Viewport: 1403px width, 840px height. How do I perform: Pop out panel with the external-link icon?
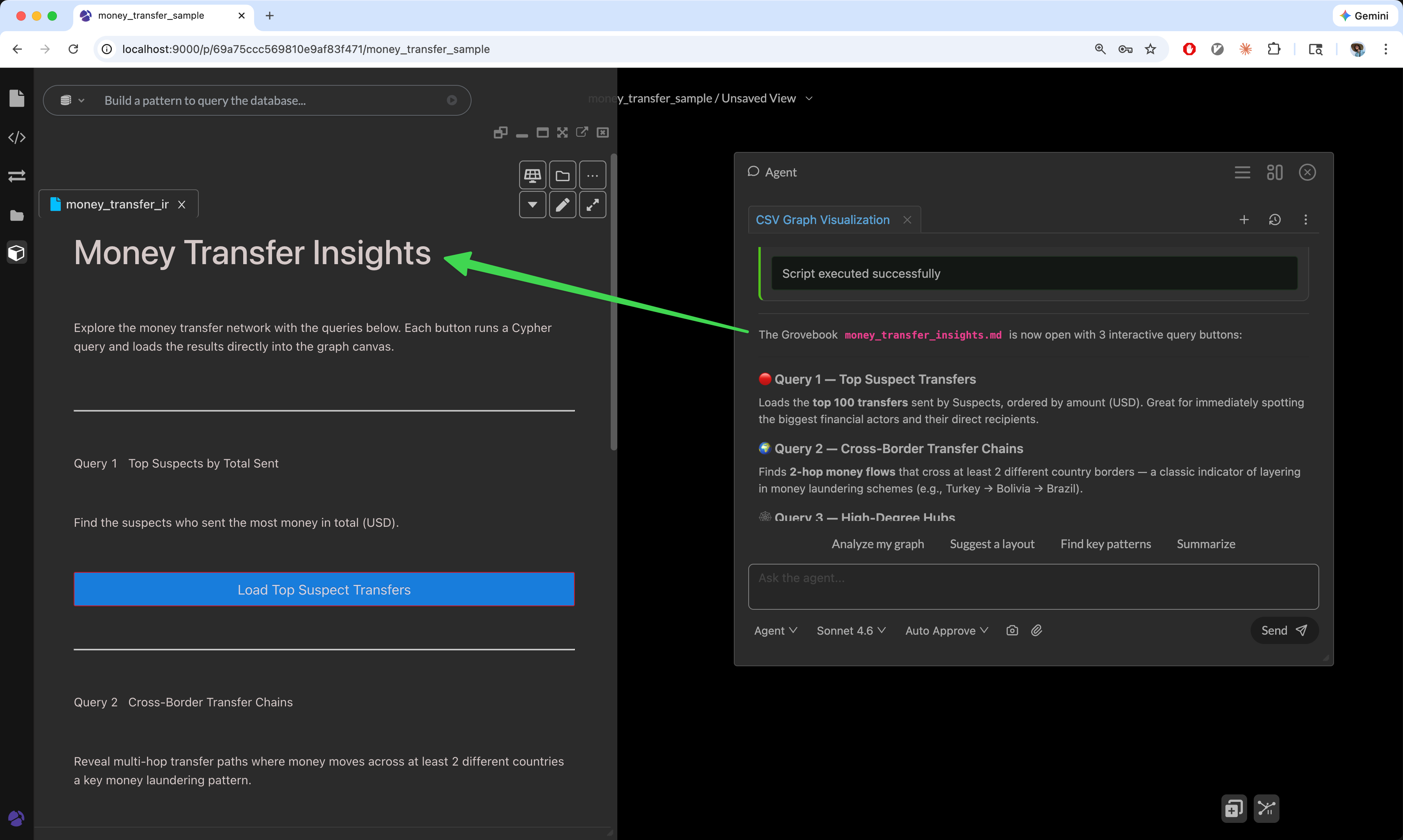click(582, 132)
